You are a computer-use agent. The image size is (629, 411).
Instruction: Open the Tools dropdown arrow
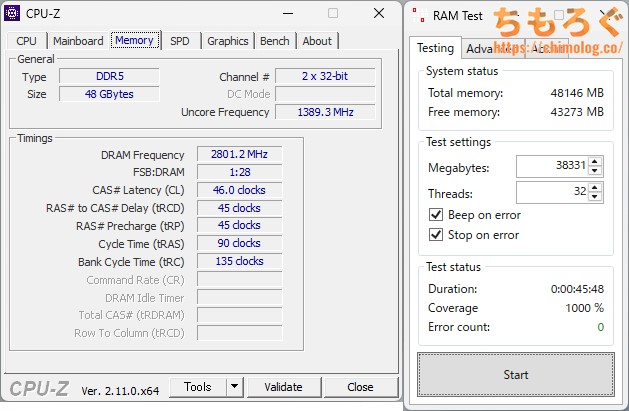pyautogui.click(x=234, y=387)
